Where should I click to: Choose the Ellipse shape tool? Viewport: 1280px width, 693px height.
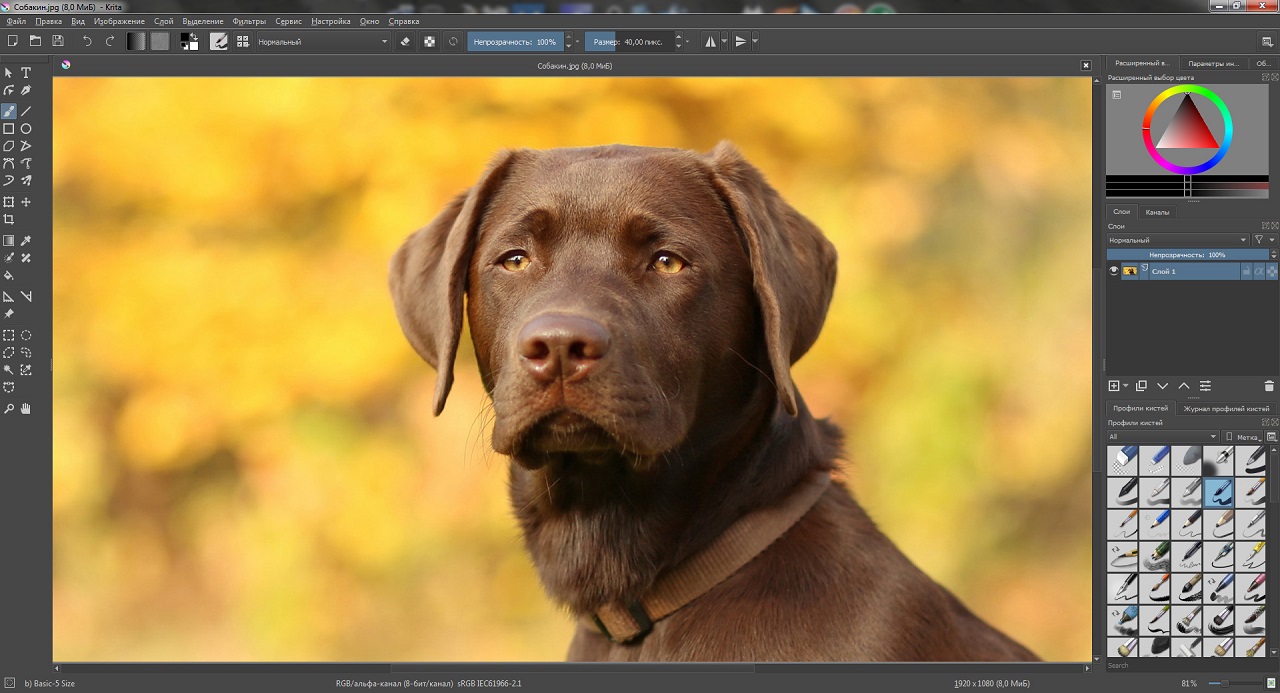point(26,129)
